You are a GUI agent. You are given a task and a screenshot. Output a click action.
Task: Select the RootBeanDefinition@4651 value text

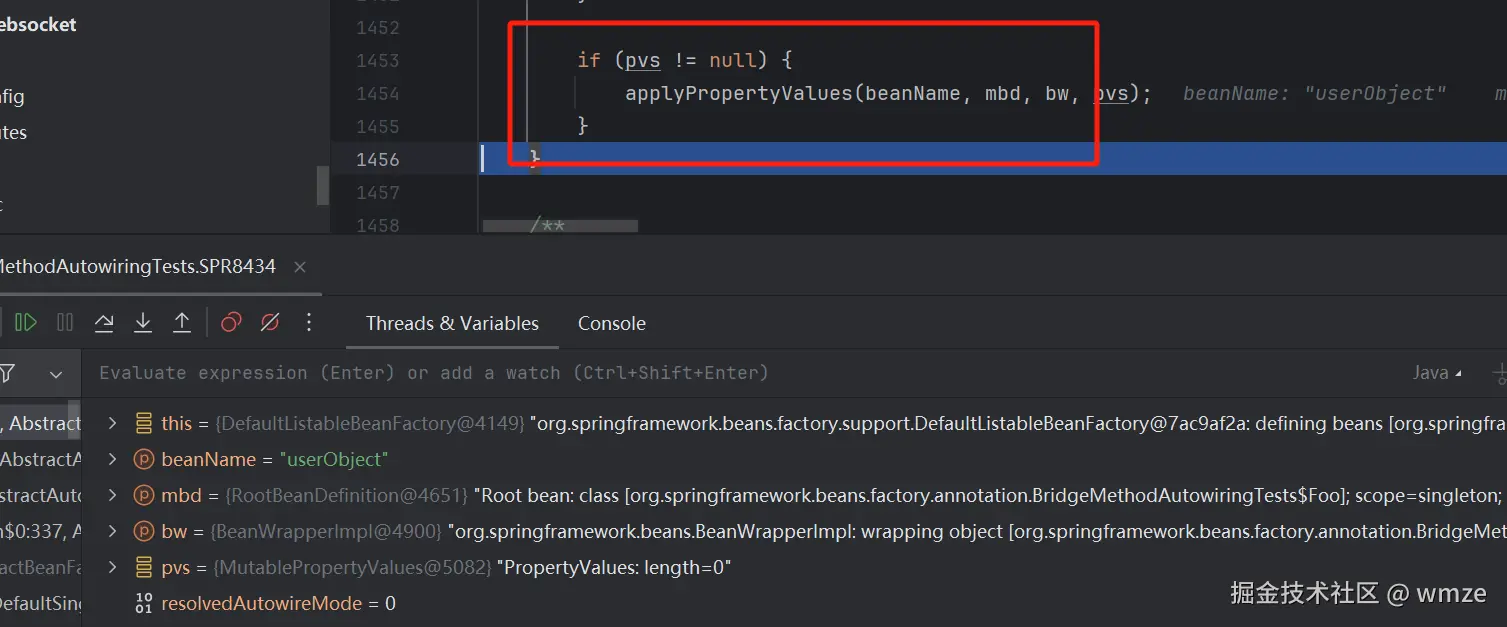pyautogui.click(x=348, y=495)
